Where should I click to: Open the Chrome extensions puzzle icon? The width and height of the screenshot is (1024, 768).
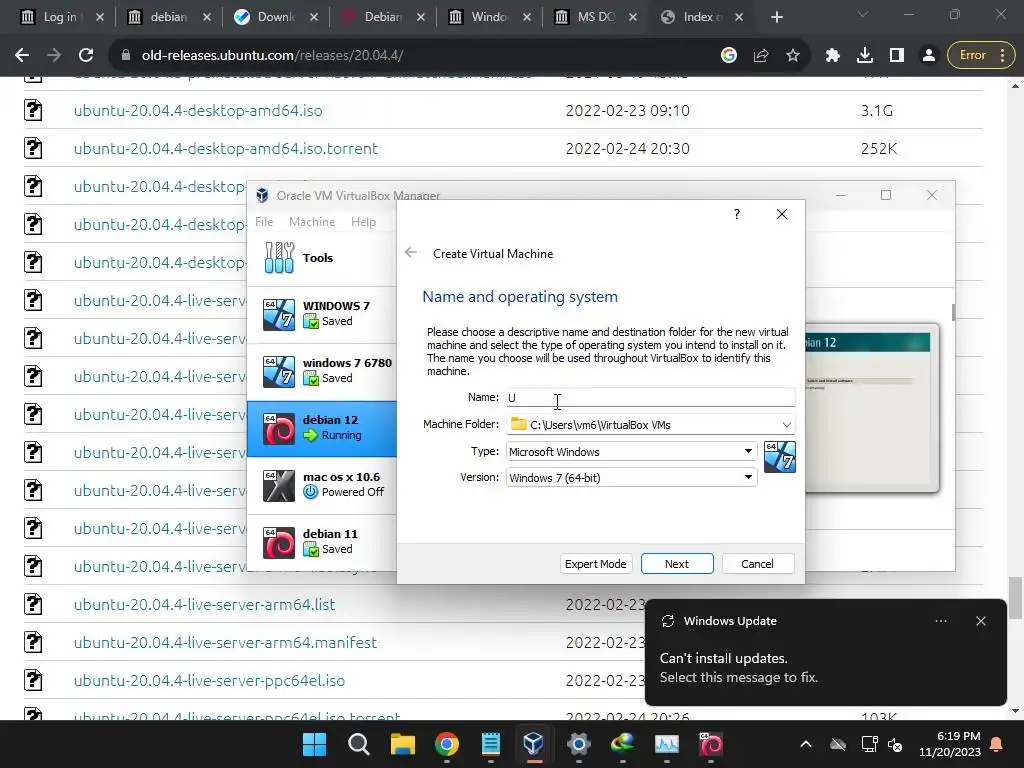(833, 56)
